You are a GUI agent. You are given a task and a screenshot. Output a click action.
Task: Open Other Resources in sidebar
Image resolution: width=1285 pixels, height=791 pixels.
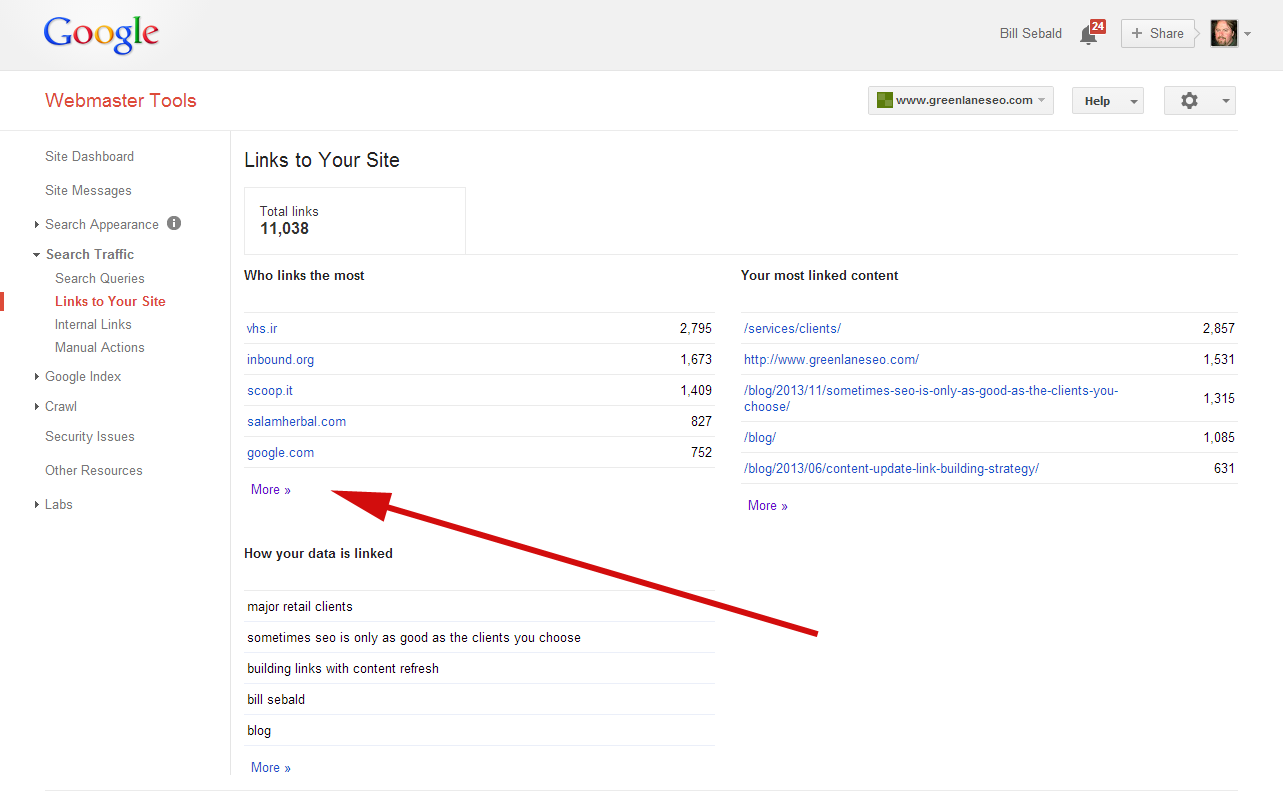(94, 470)
